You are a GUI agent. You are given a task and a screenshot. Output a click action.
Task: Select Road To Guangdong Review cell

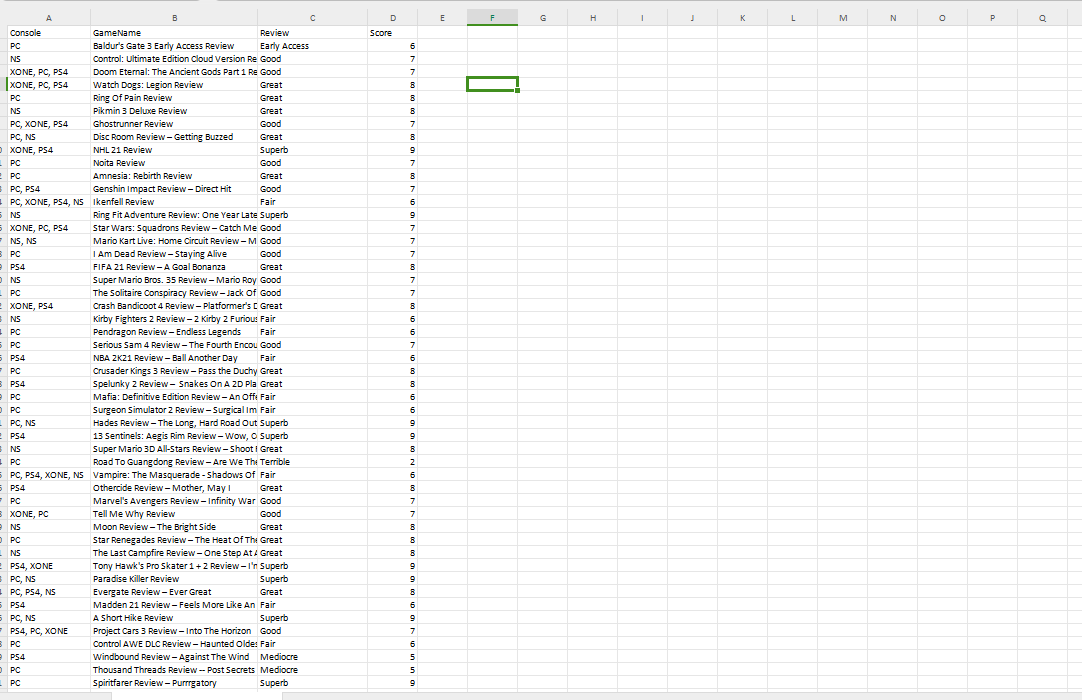pos(174,462)
